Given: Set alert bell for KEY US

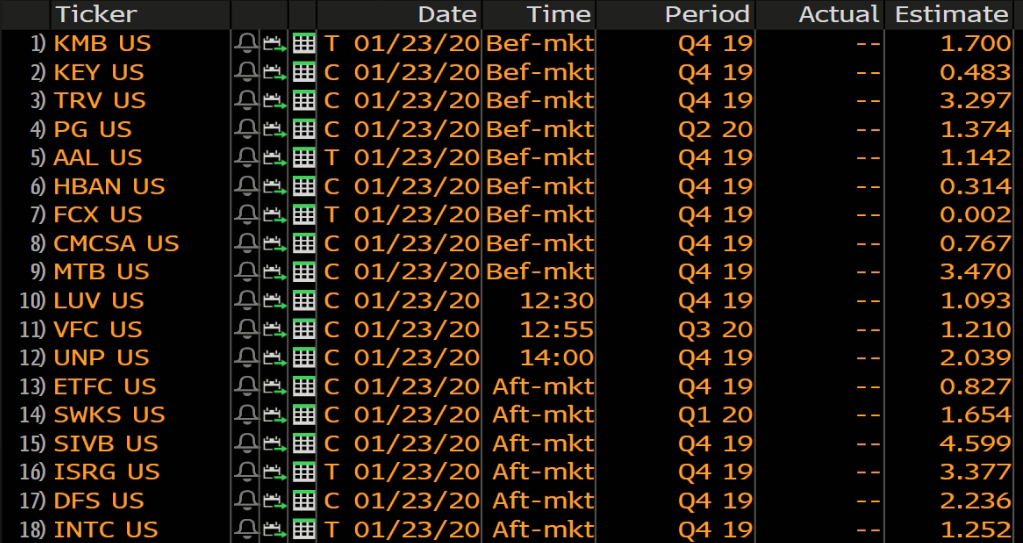Looking at the screenshot, I should click(247, 72).
